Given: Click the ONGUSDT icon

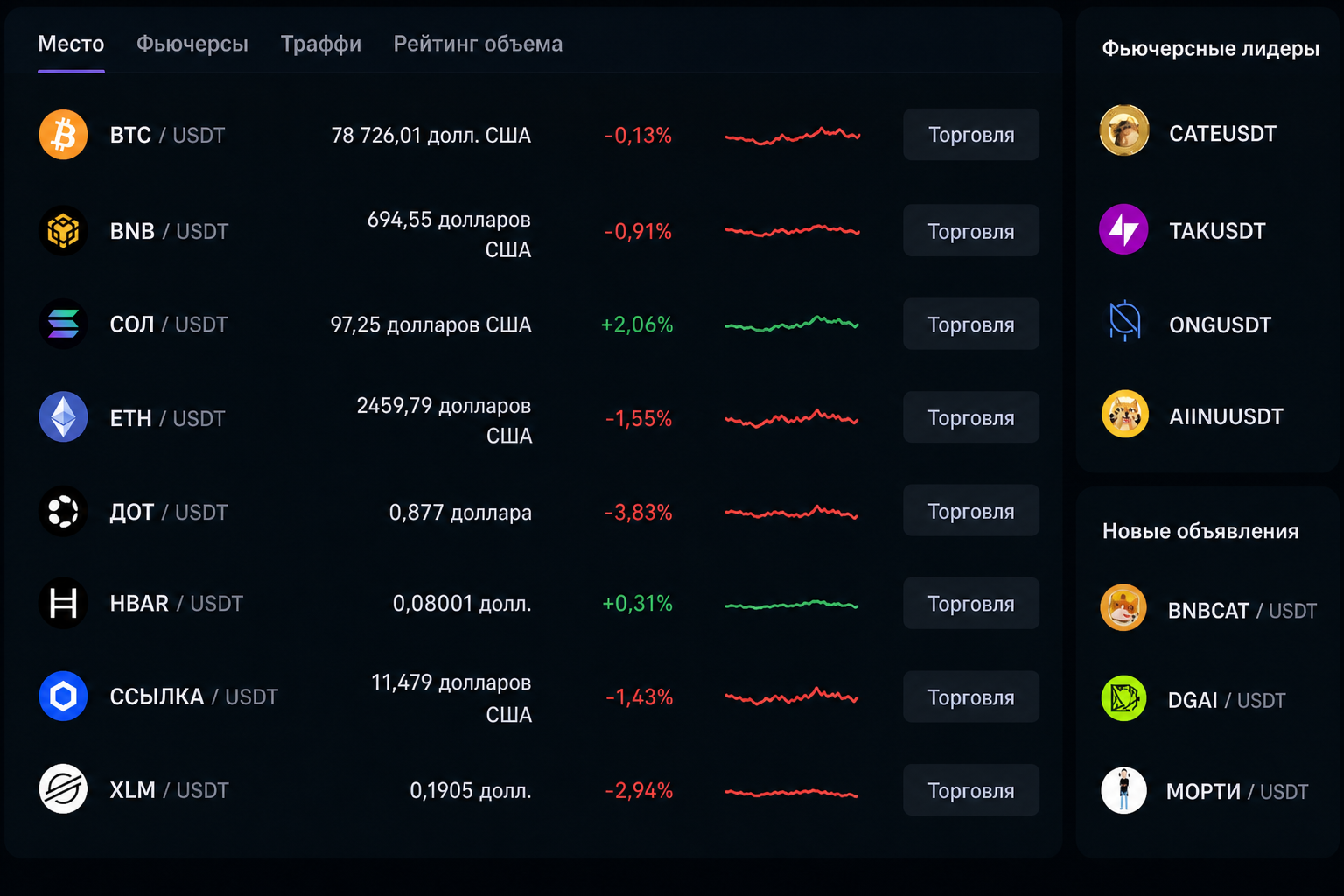Looking at the screenshot, I should click(x=1124, y=321).
